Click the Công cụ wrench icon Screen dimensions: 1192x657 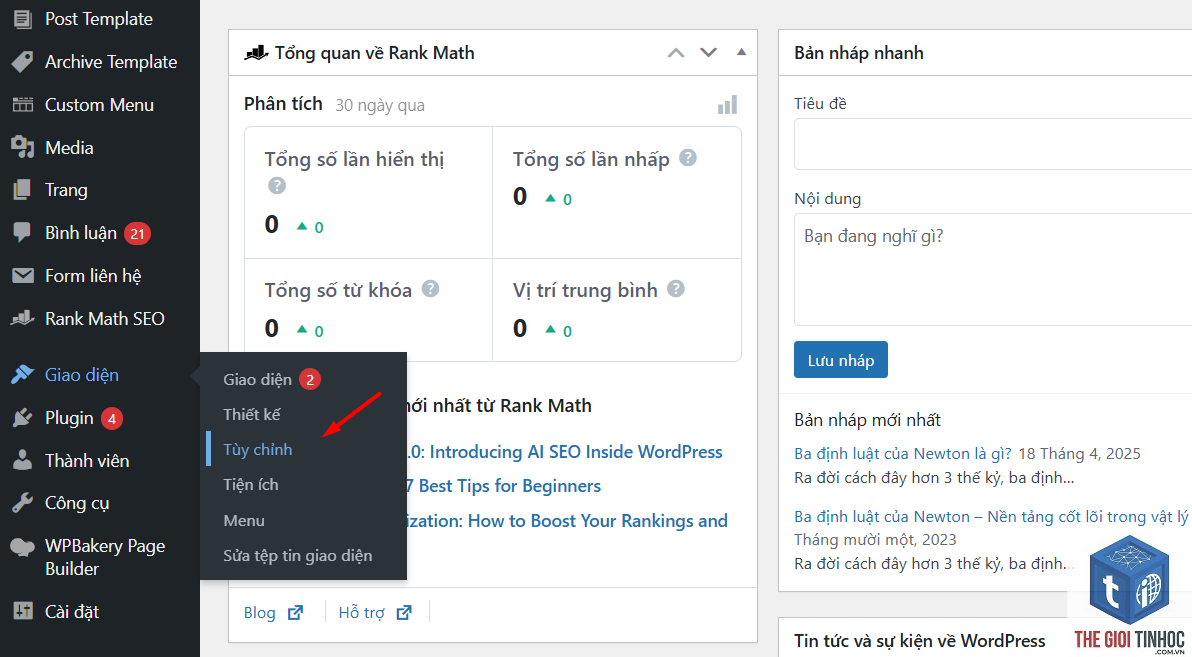click(x=23, y=503)
